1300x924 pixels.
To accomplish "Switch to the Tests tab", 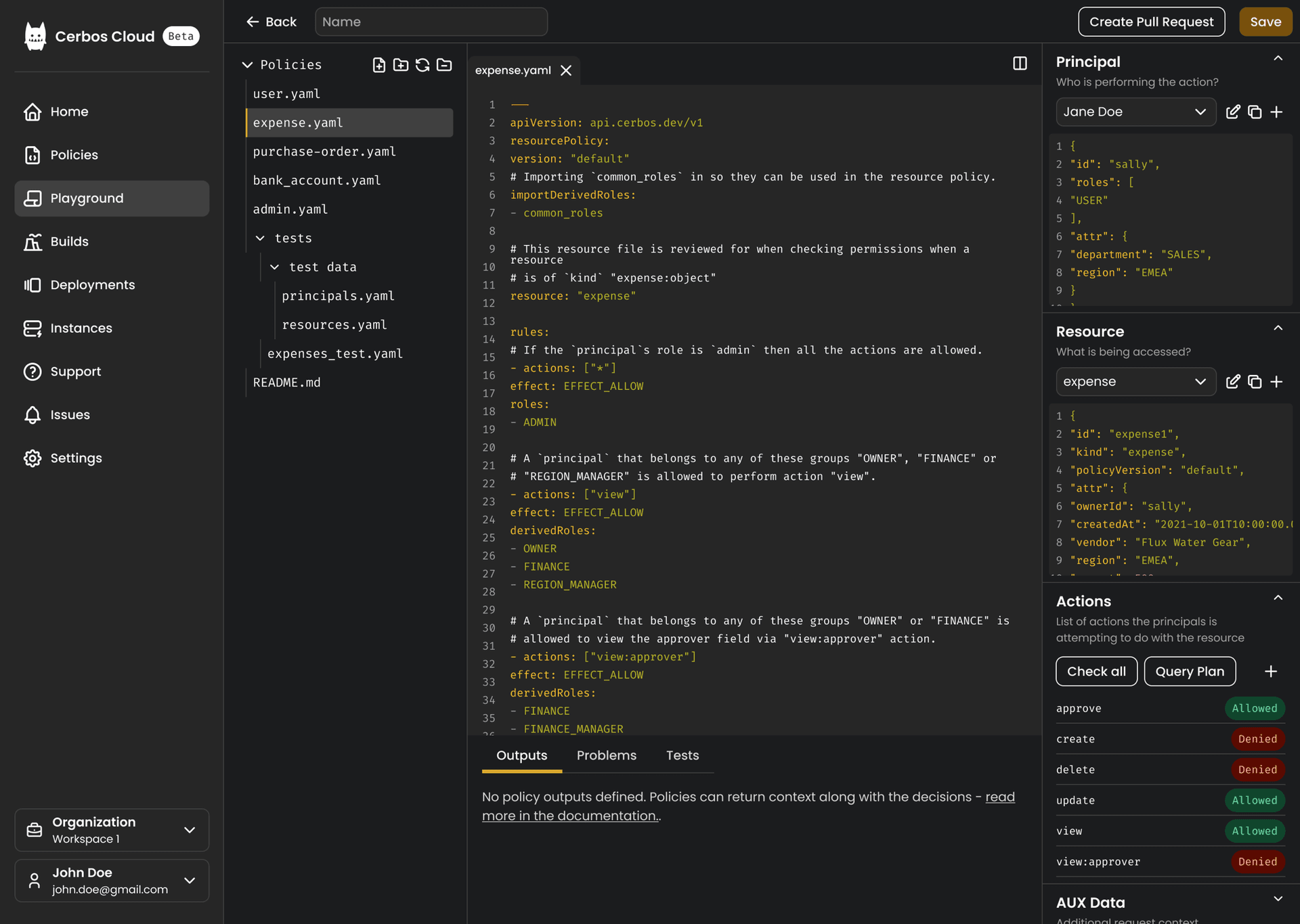I will point(682,755).
